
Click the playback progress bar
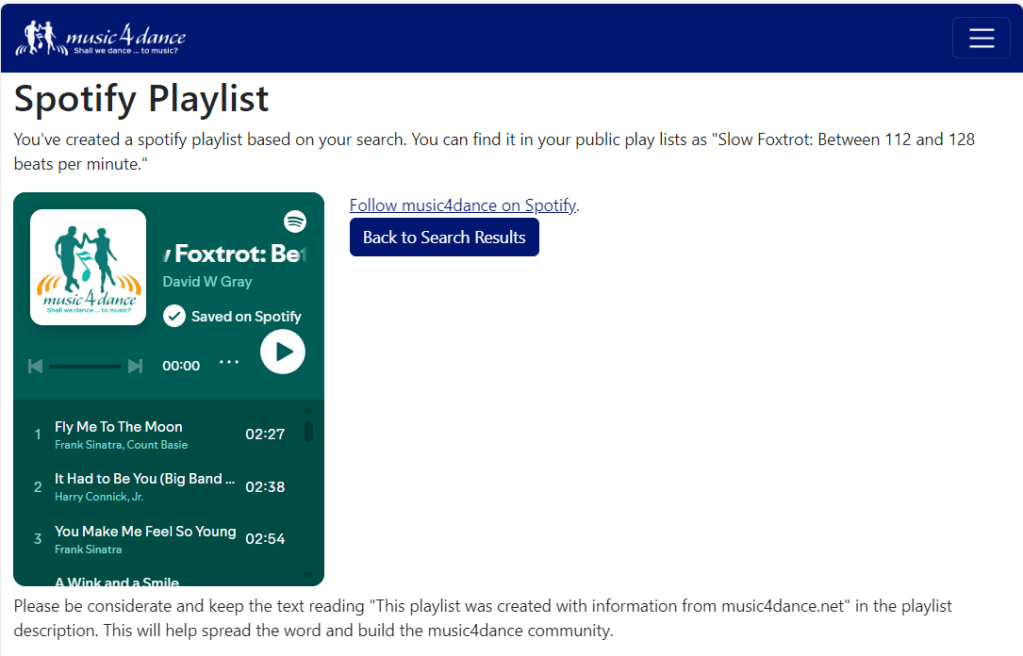click(85, 366)
